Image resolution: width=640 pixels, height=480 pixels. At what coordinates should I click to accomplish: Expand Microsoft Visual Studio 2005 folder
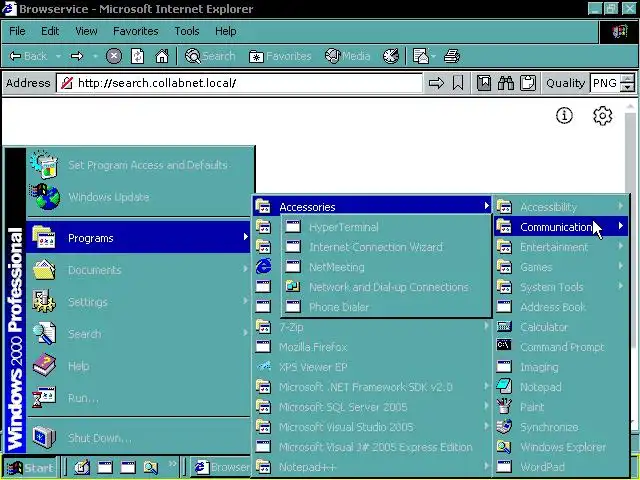(372, 427)
